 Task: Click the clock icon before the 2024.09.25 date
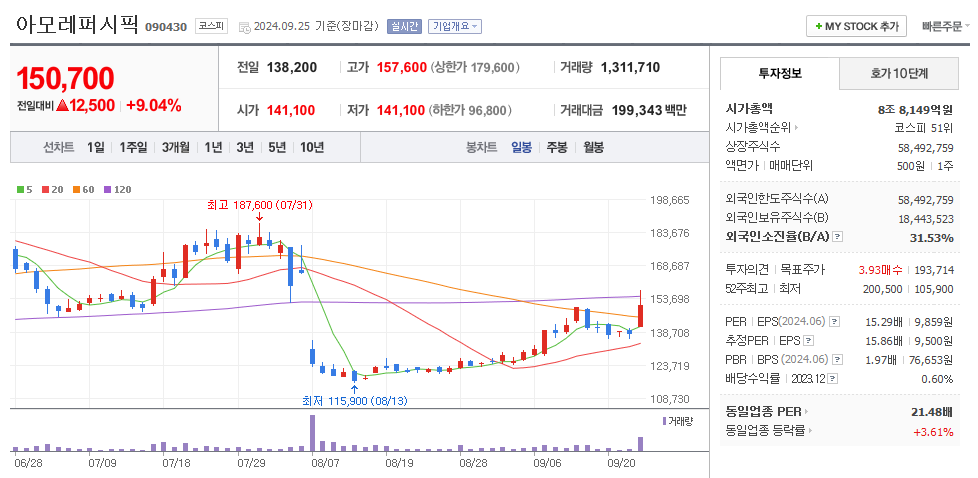coord(245,27)
